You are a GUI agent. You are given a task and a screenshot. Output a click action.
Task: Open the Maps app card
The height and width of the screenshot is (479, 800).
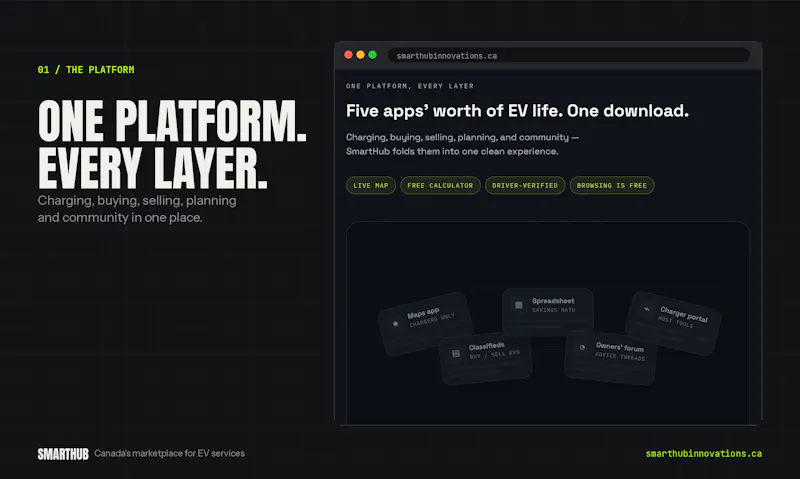[425, 322]
